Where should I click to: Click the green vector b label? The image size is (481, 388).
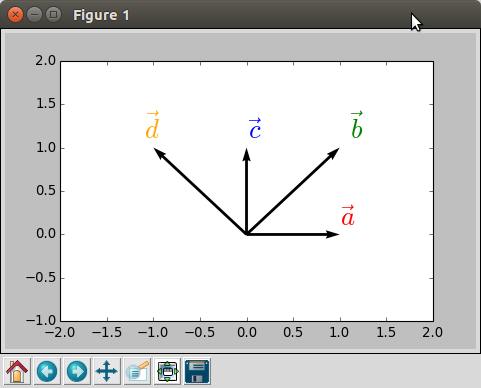tap(357, 125)
